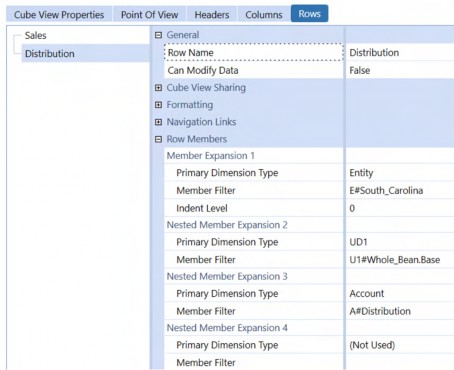Click the Formatting section title

coord(190,105)
